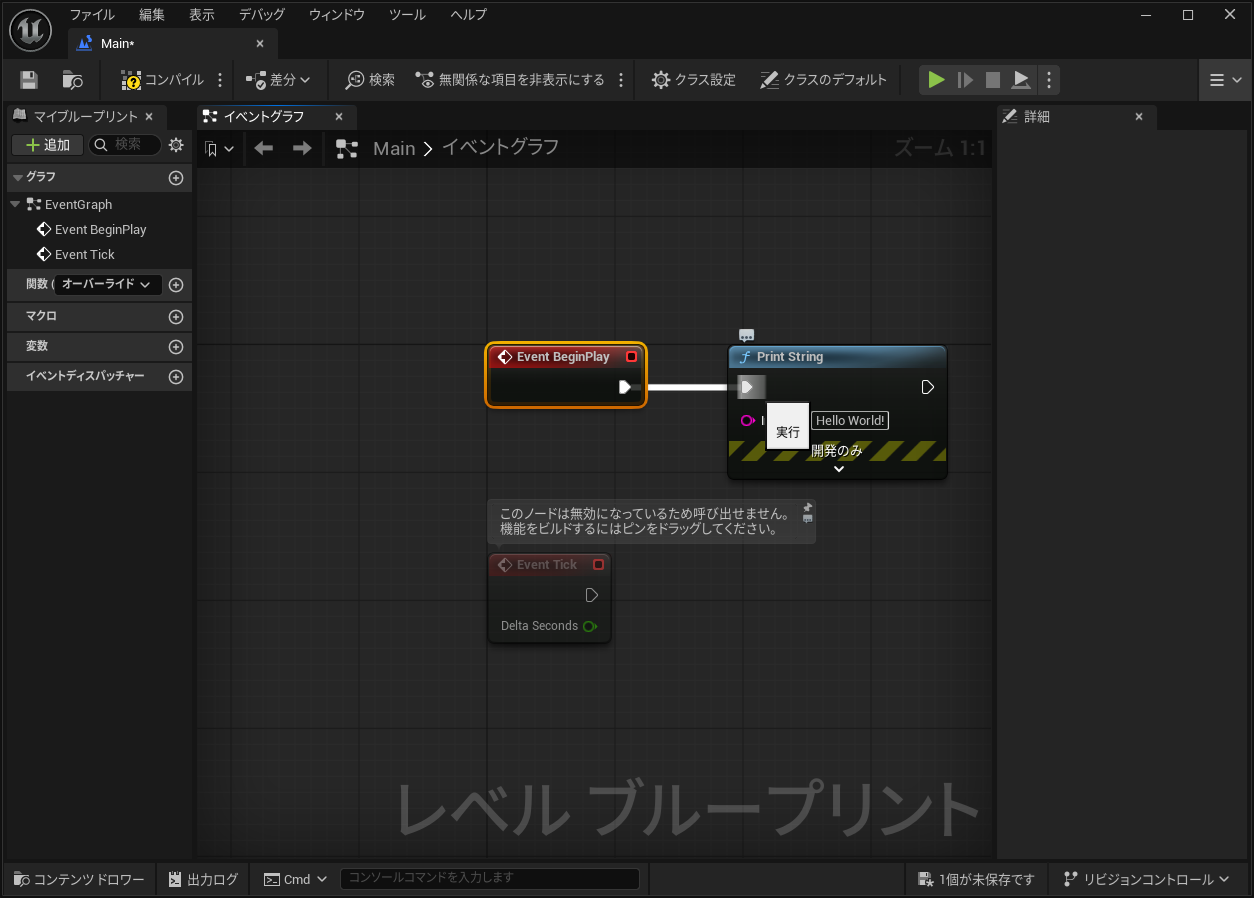Open options next to hide unrelated button
The width and height of the screenshot is (1254, 898).
pos(621,80)
